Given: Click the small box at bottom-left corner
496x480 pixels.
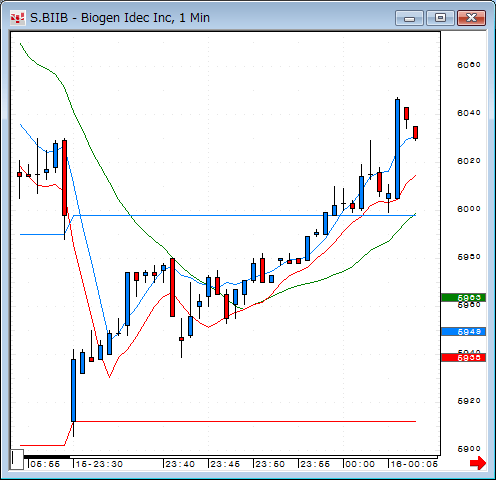Looking at the screenshot, I should coord(17,459).
